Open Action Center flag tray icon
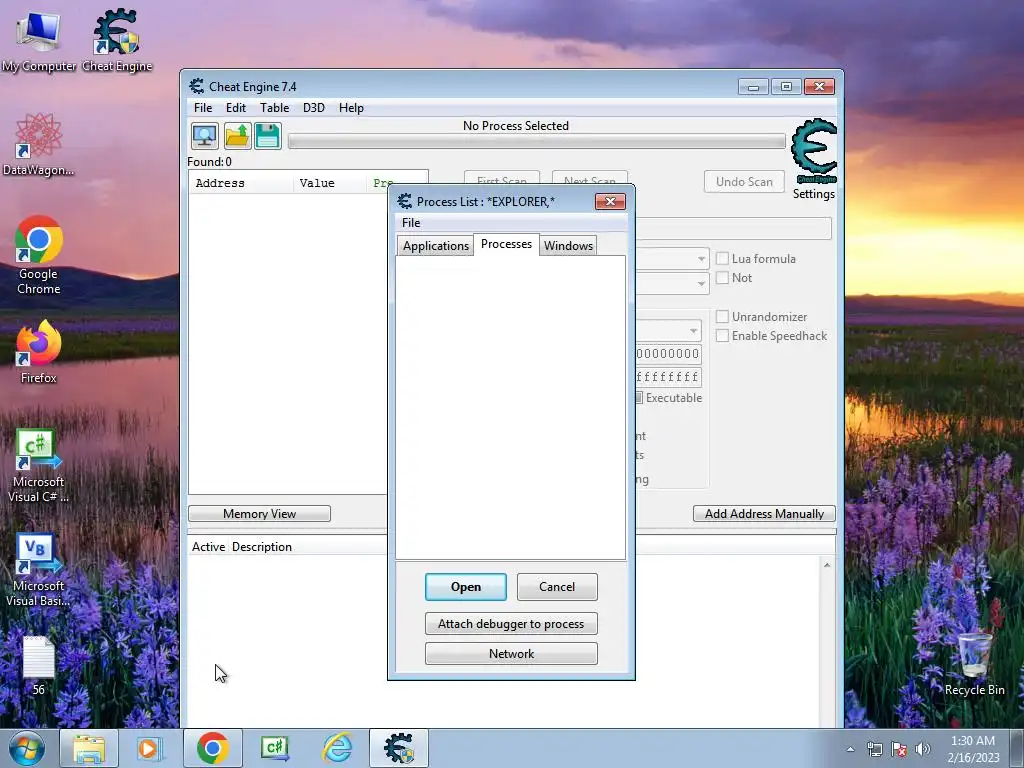1024x768 pixels. coord(899,749)
